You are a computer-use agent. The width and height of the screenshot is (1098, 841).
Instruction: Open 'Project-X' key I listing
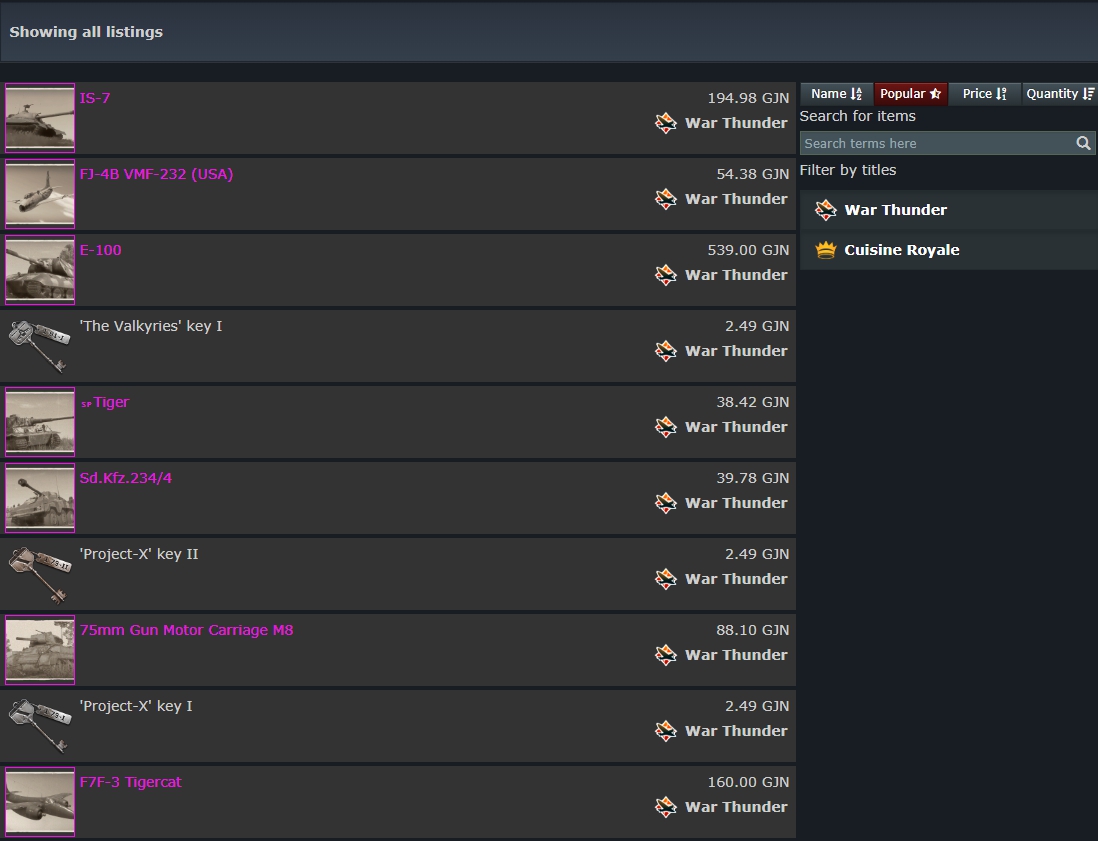(136, 707)
